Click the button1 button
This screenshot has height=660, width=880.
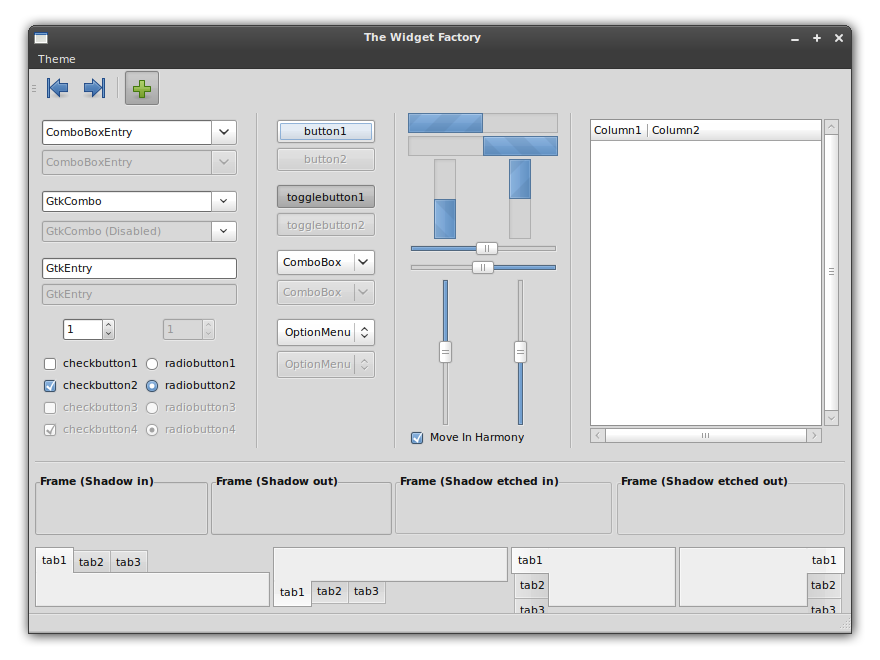(325, 131)
